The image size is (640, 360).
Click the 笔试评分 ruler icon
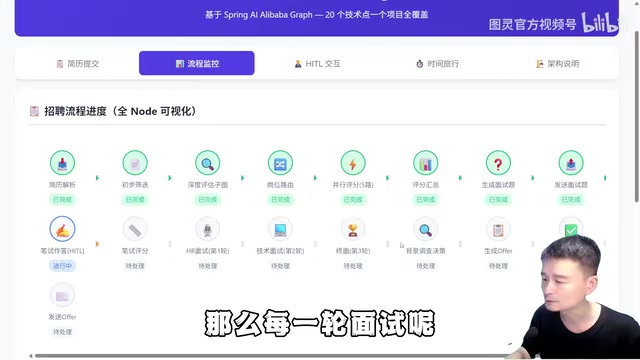135,229
